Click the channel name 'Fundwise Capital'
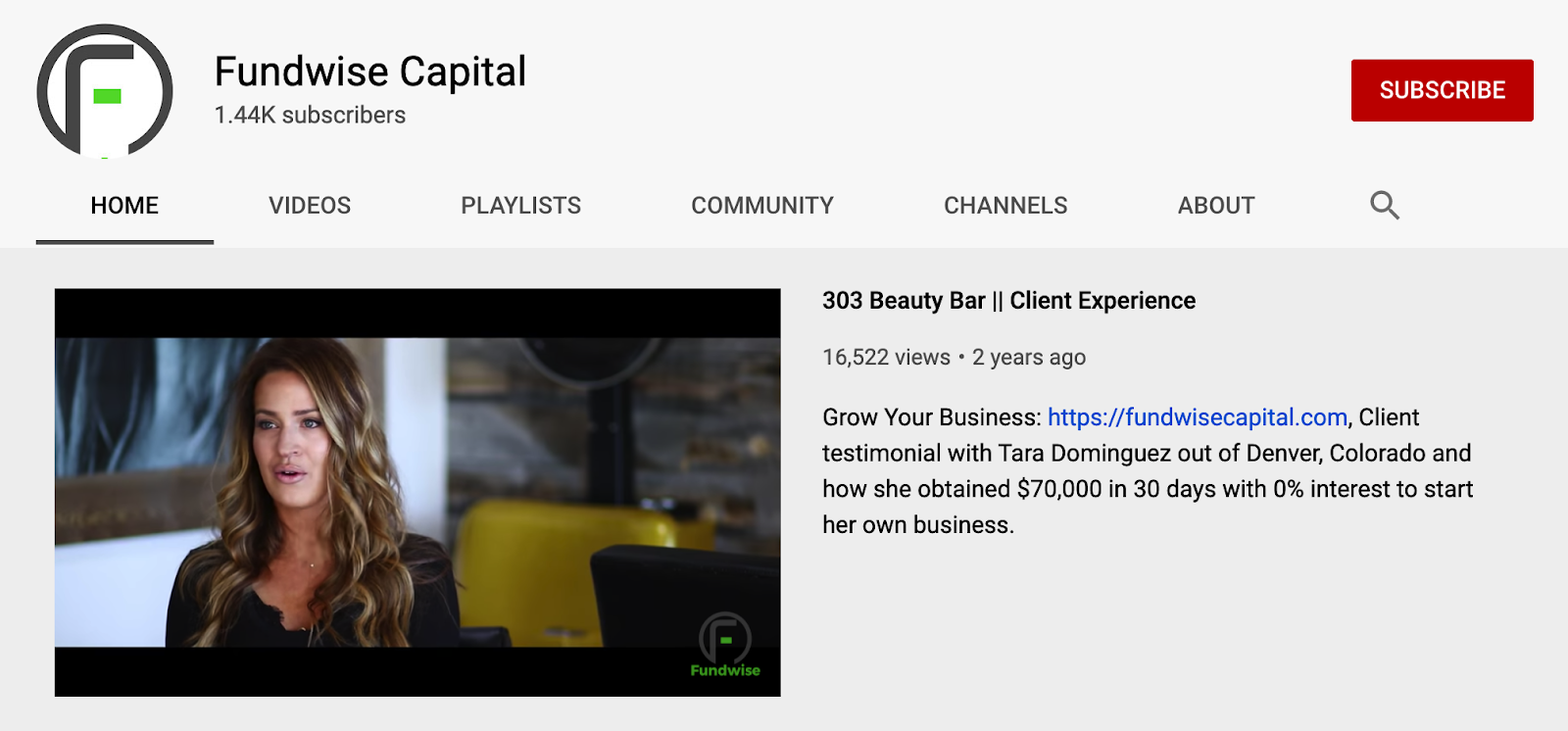Screen dimensions: 1568x731 tap(370, 72)
